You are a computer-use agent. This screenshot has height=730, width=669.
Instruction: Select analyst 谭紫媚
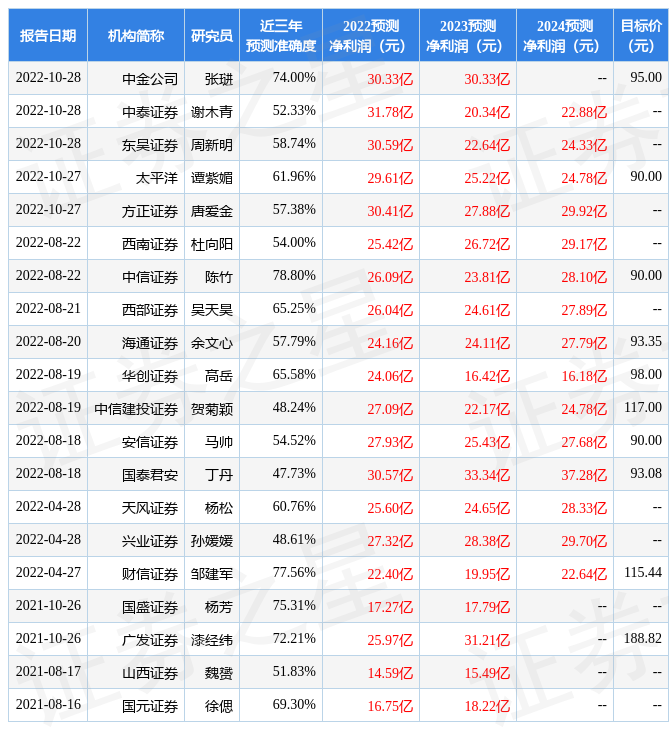coord(212,178)
